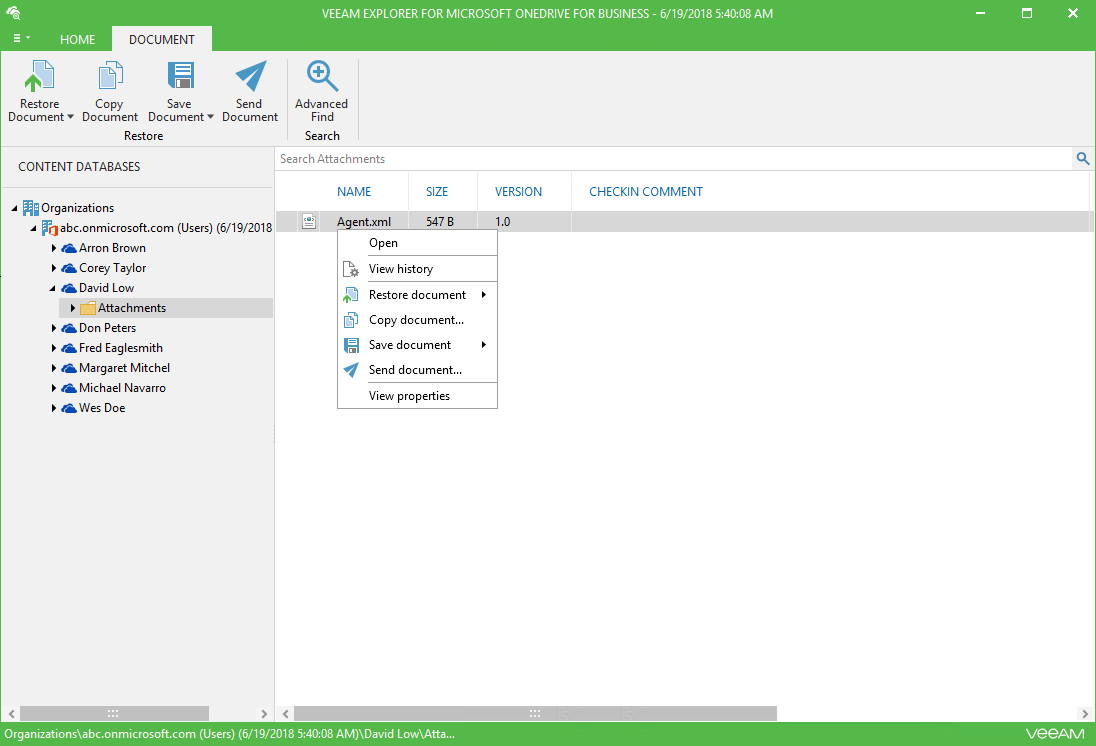Viewport: 1096px width, 746px height.
Task: Click the Send Document paper-plane icon
Action: (250, 76)
